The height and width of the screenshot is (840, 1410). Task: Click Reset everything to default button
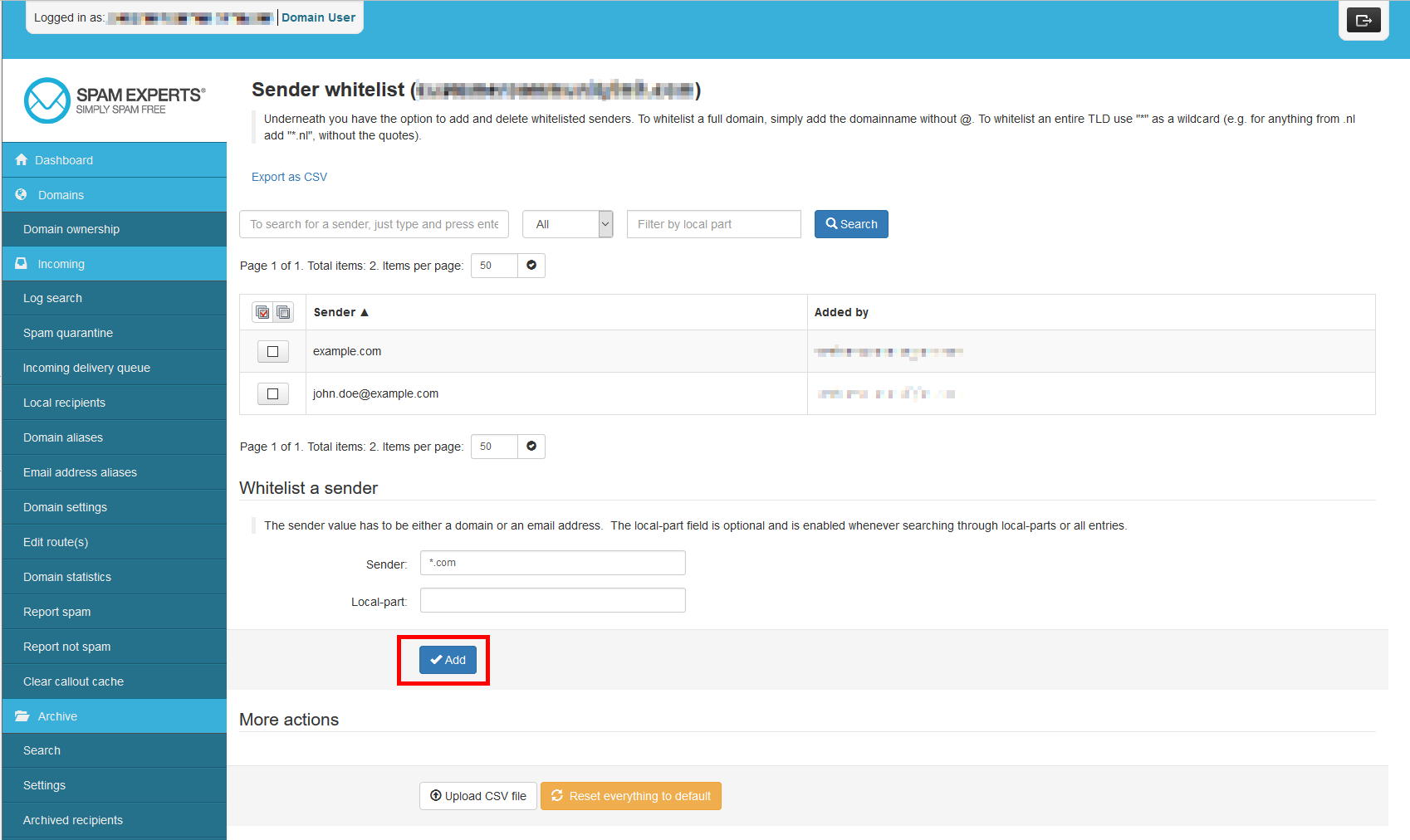click(630, 796)
